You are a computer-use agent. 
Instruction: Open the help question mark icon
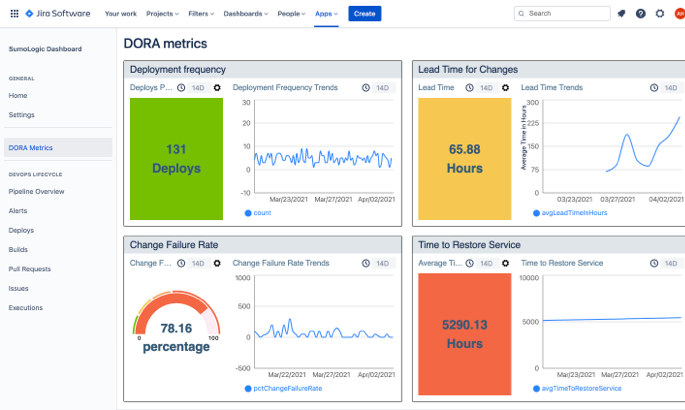pyautogui.click(x=640, y=14)
